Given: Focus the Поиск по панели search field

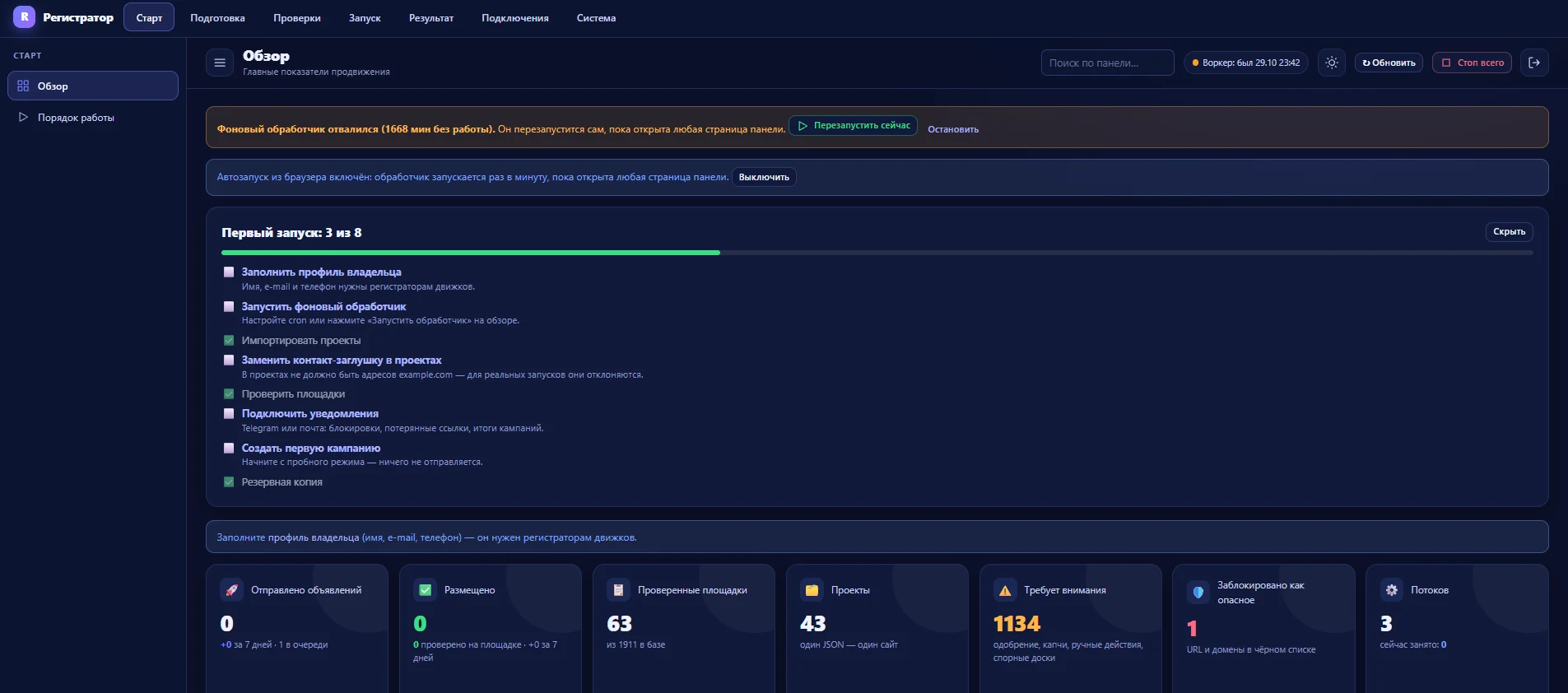Looking at the screenshot, I should click(1107, 63).
